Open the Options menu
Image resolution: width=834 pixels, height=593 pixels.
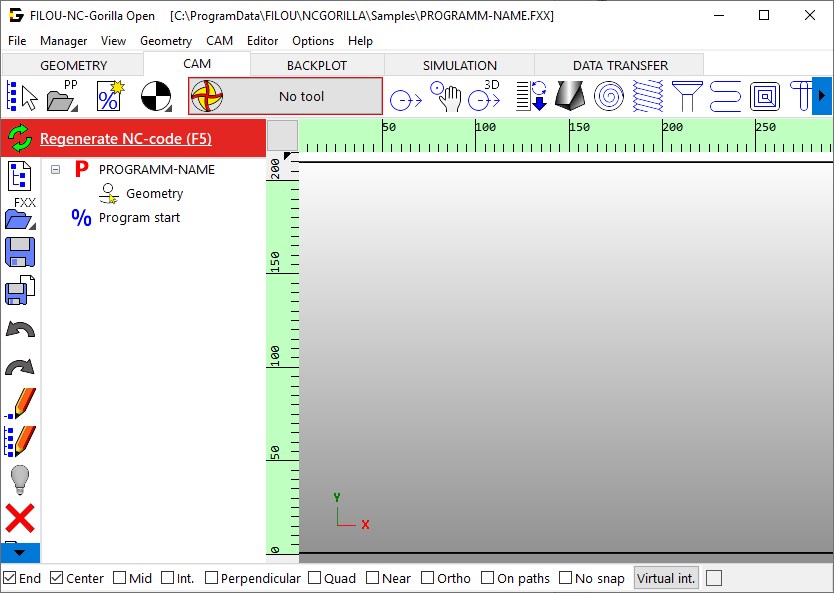pos(313,41)
